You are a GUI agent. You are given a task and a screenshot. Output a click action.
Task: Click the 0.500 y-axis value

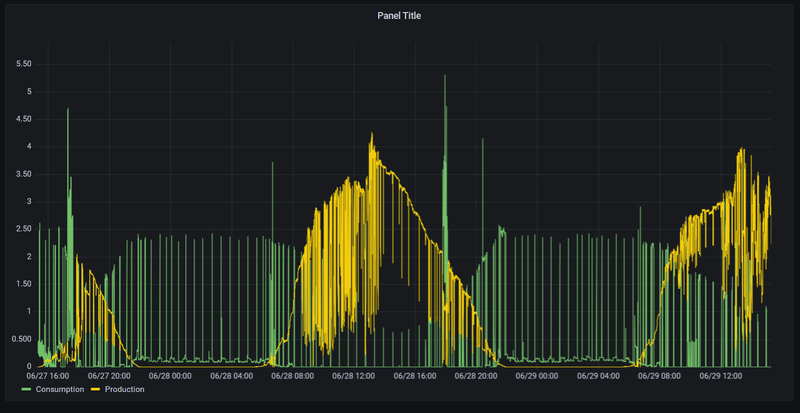22,339
